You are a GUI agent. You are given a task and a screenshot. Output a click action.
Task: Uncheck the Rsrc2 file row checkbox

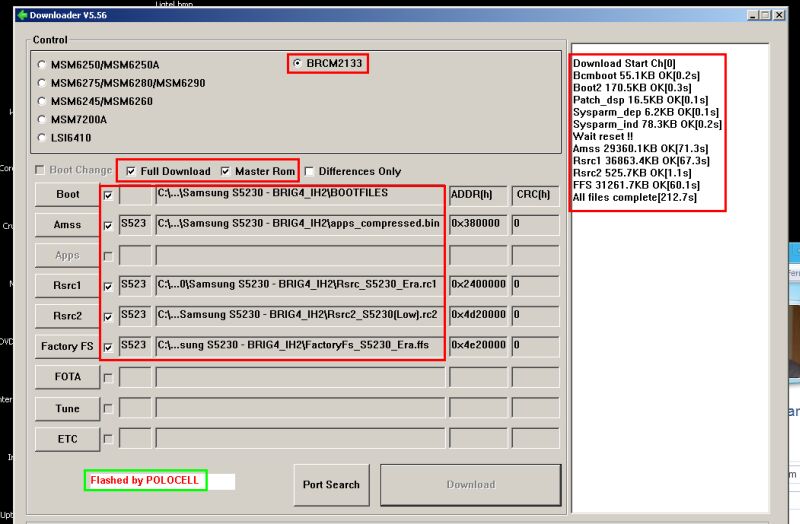pyautogui.click(x=108, y=317)
